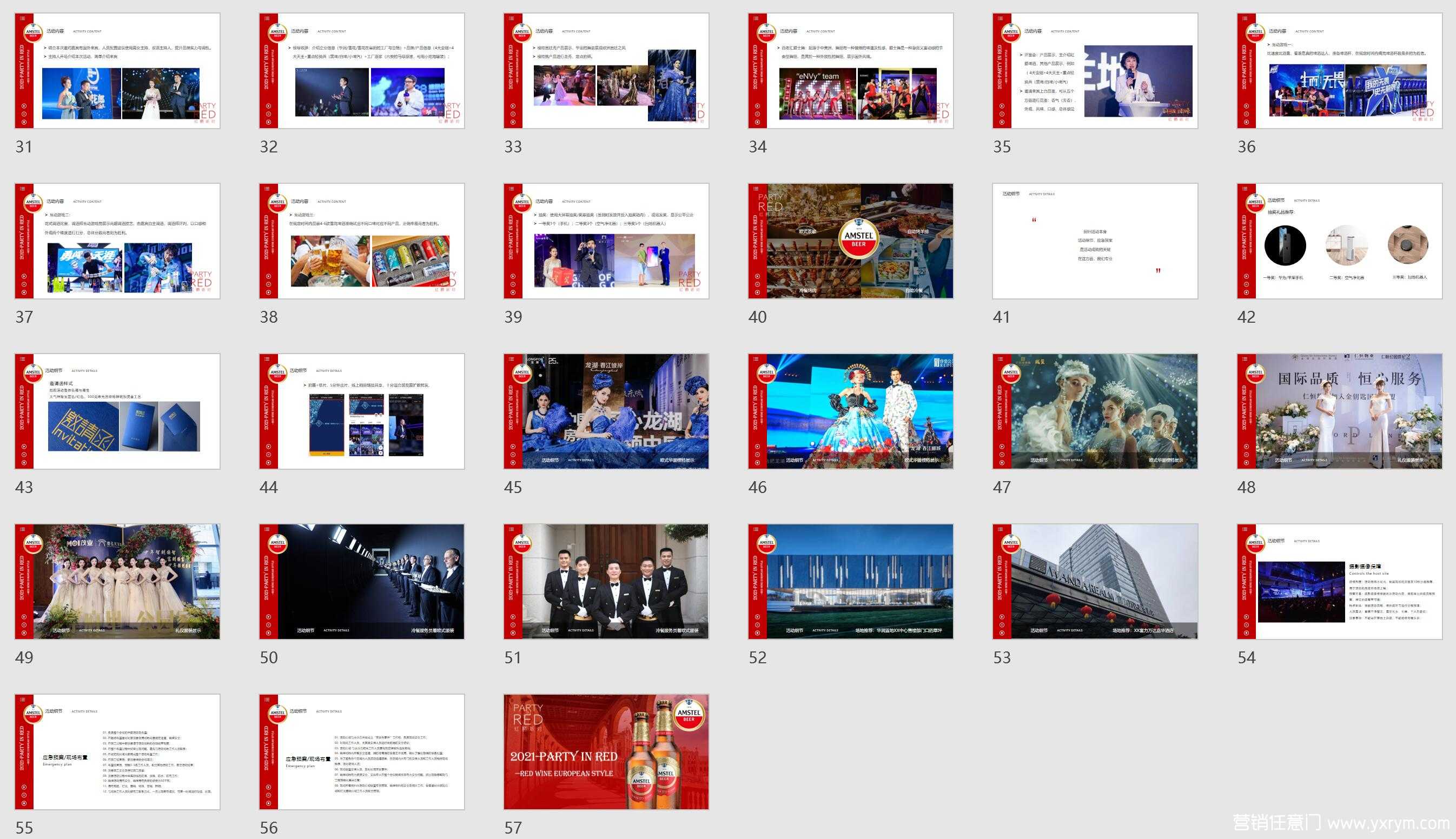Click Amstel logo on slide 57
1456x839 pixels.
click(689, 715)
